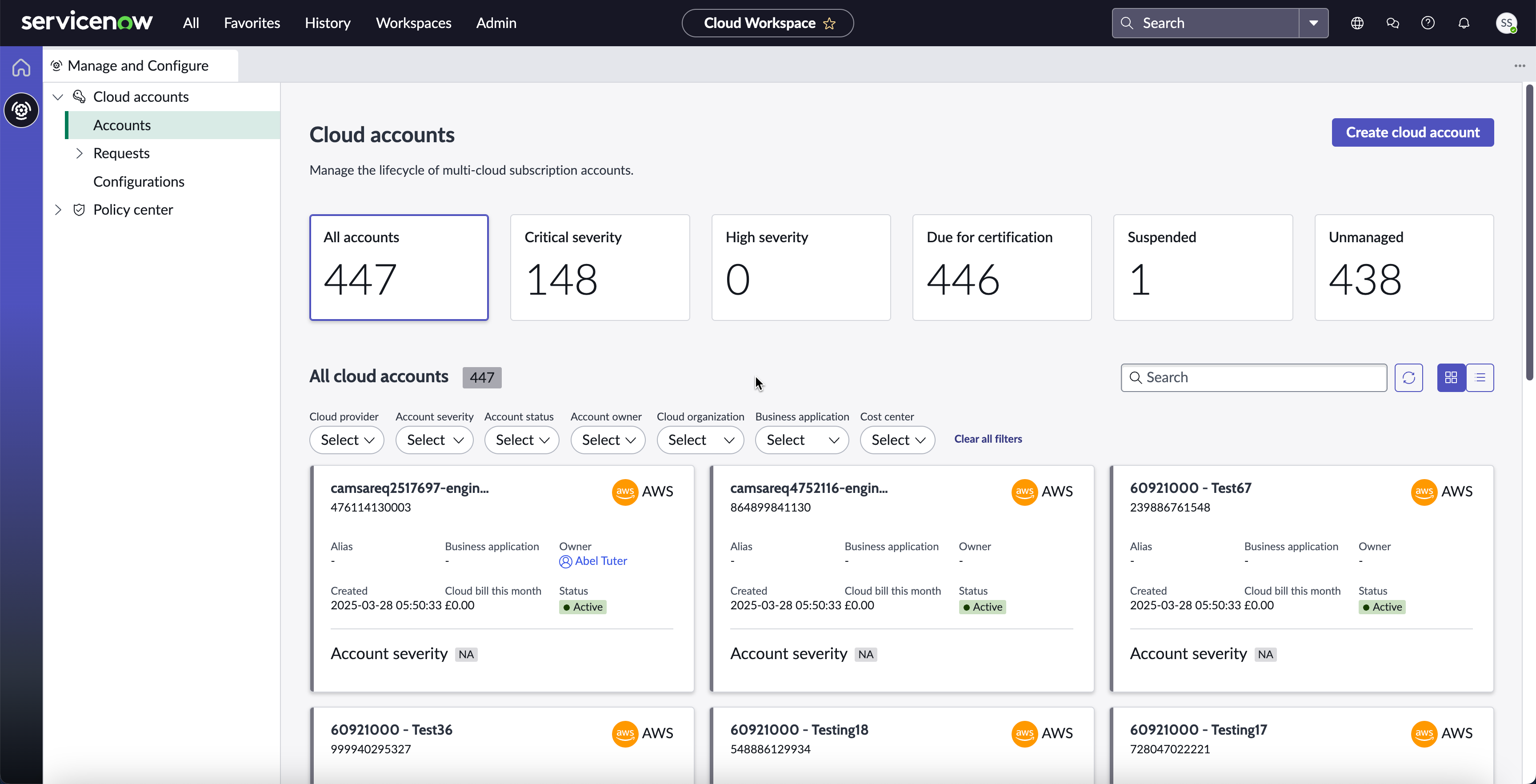Open the Favorites menu
This screenshot has width=1536, height=784.
coord(252,23)
